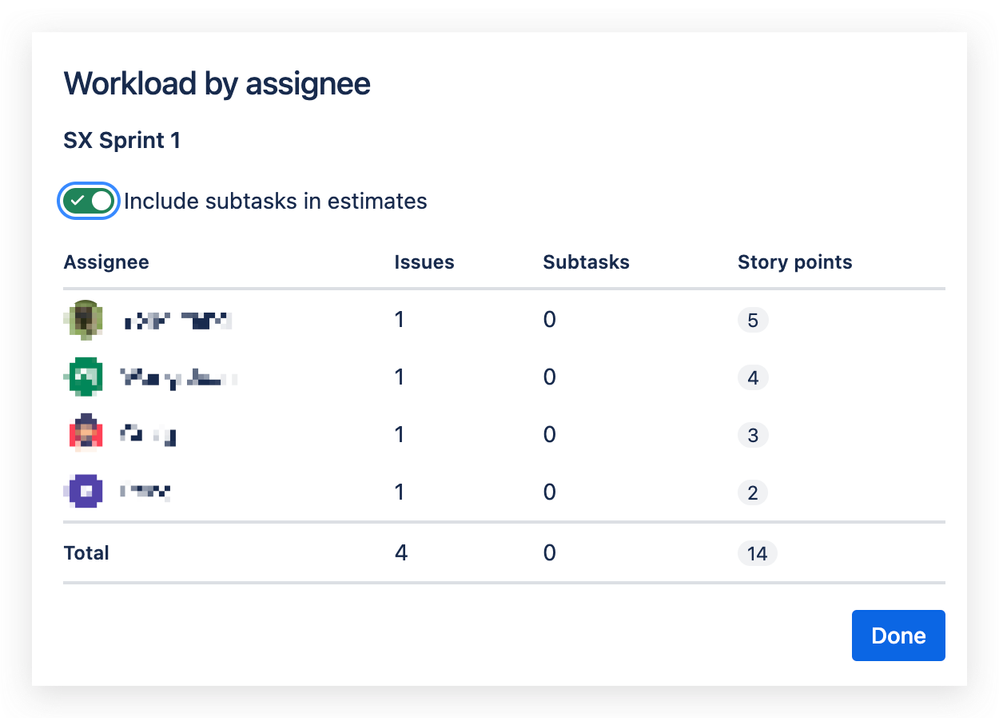Image resolution: width=999 pixels, height=718 pixels.
Task: Click the story points badge showing 5
Action: pos(752,320)
